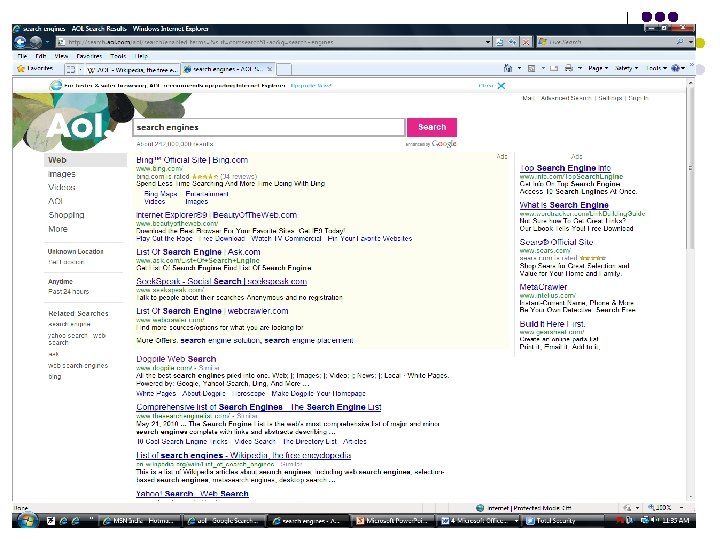Click the browser Back arrow button

[x=21, y=42]
